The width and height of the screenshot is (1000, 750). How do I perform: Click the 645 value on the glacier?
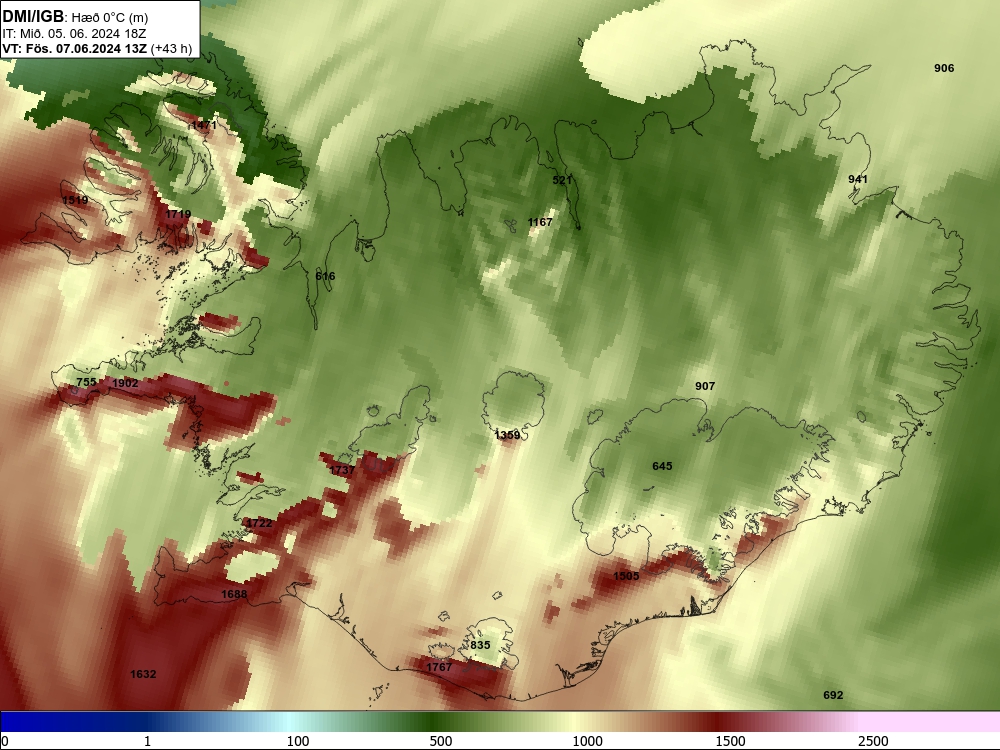[x=662, y=466]
